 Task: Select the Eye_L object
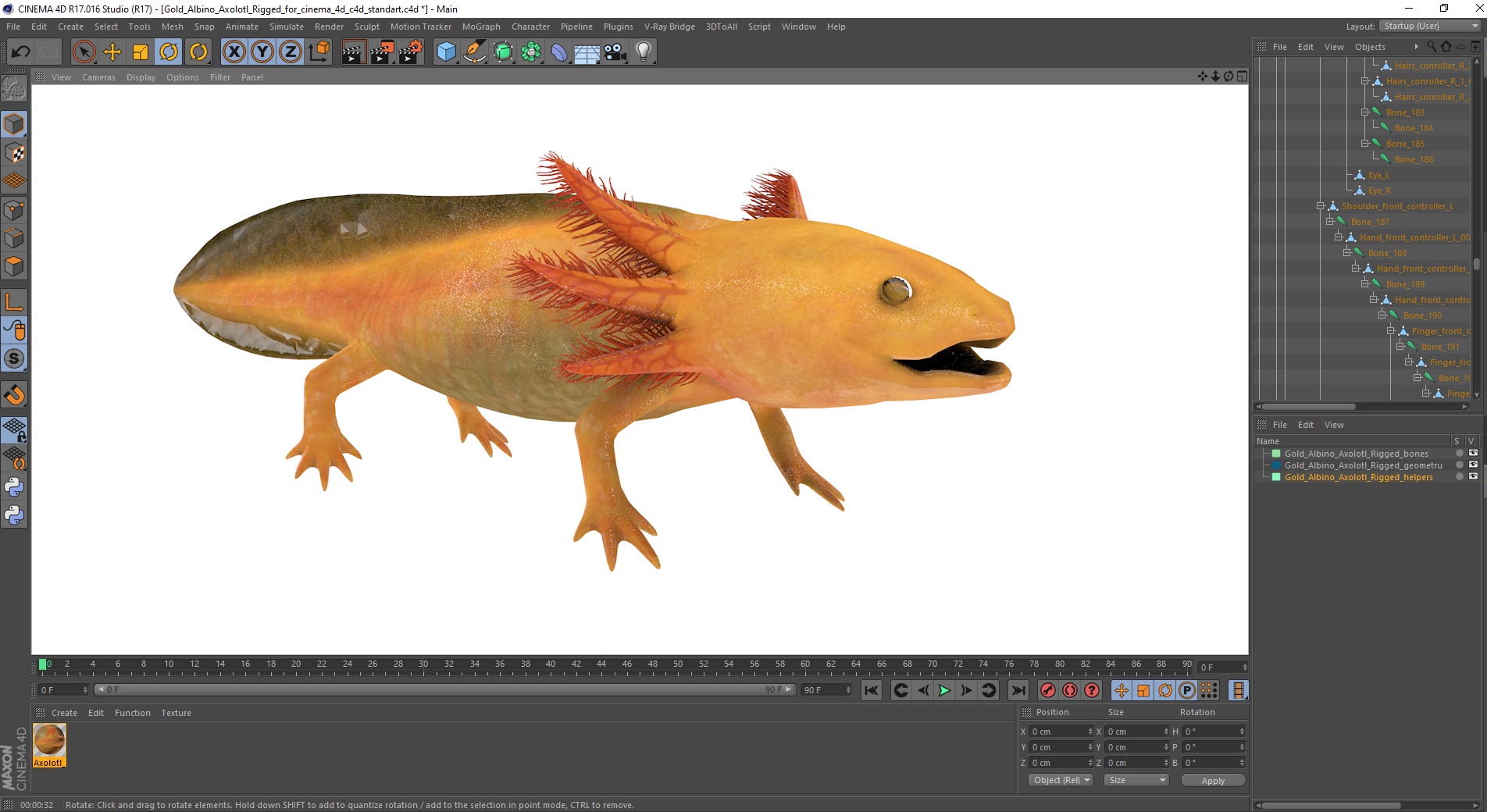click(x=1378, y=175)
